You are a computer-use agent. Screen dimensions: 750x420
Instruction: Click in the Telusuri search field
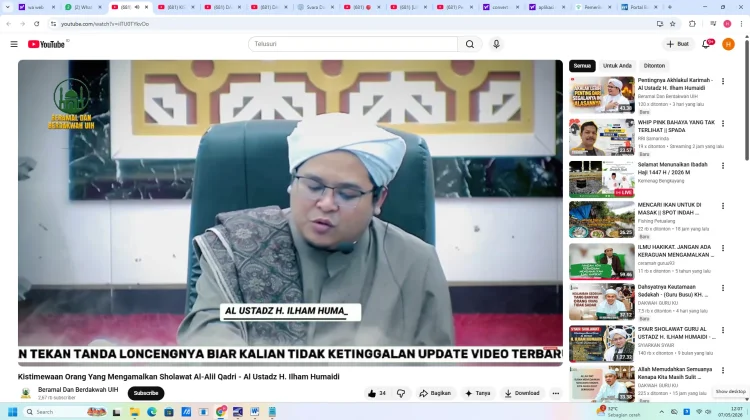tap(353, 44)
